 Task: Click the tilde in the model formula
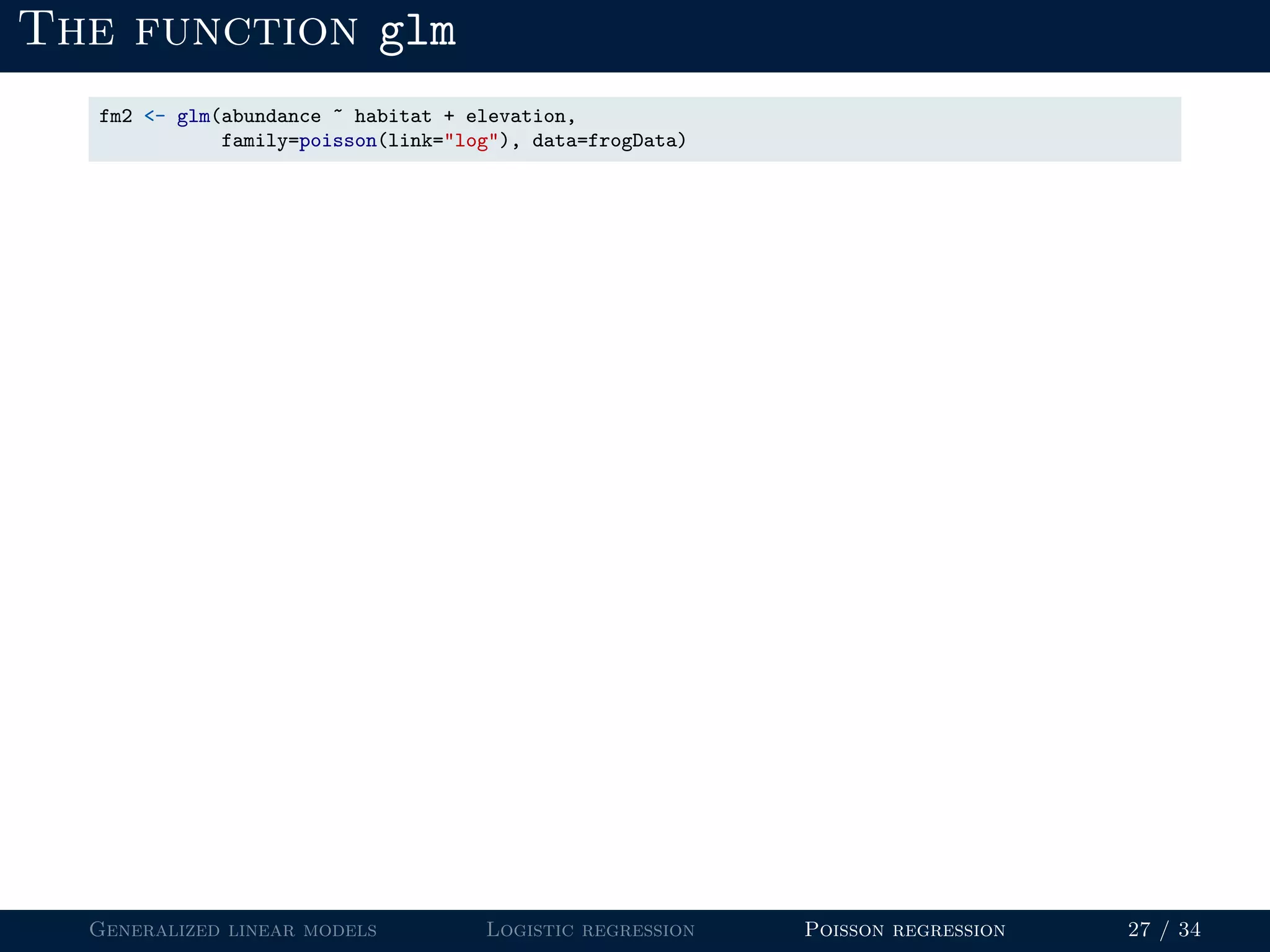[x=338, y=113]
